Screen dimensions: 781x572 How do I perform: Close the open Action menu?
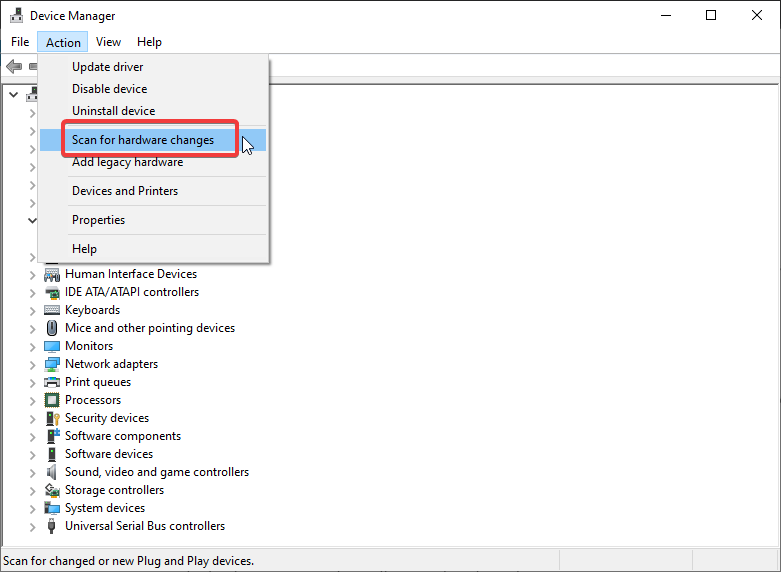(63, 42)
